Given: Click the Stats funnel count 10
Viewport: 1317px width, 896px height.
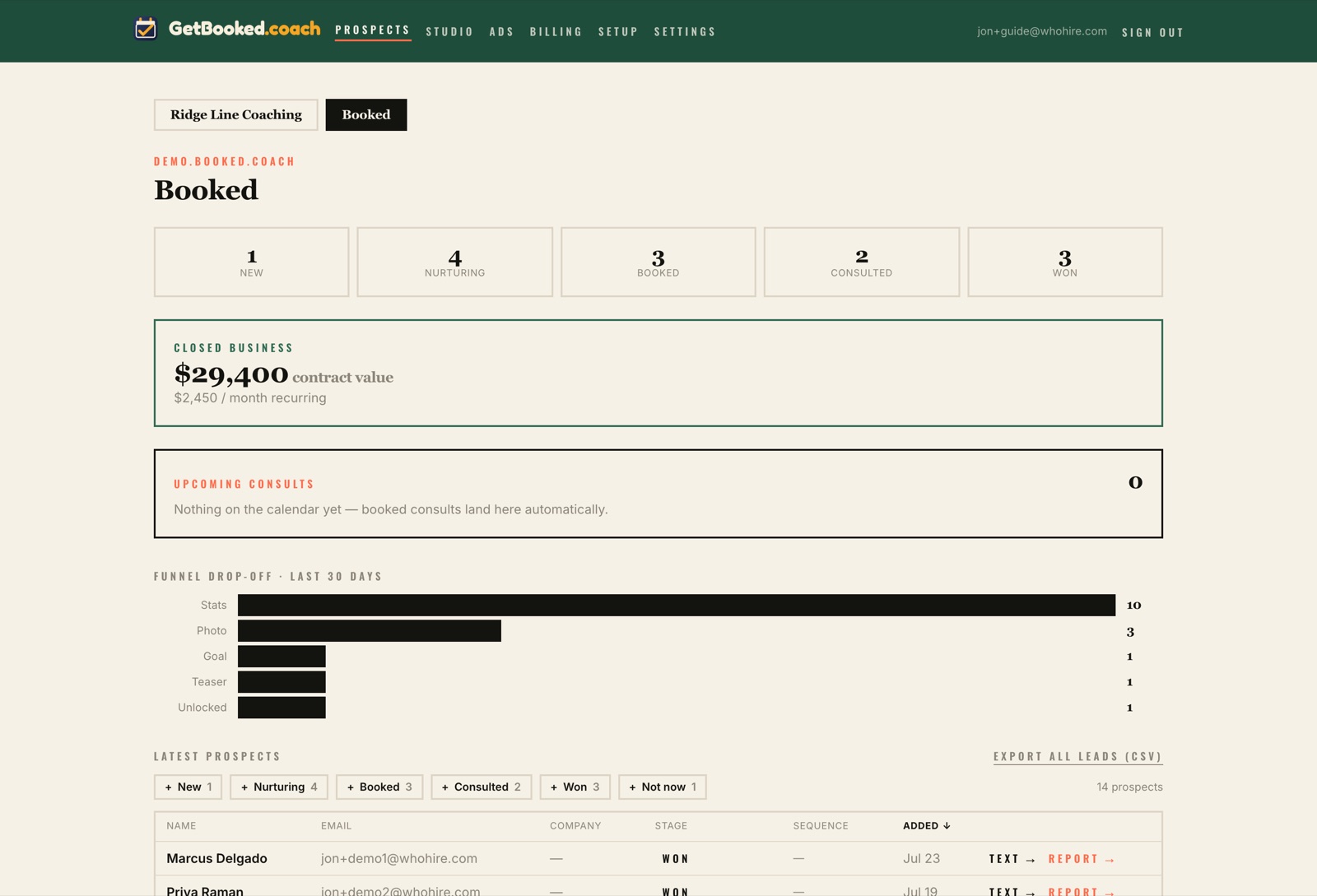Looking at the screenshot, I should point(1133,605).
